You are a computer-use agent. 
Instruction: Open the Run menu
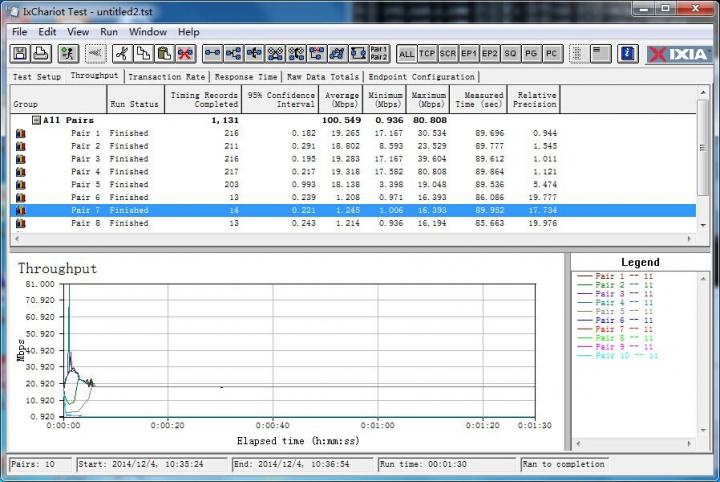click(x=109, y=32)
